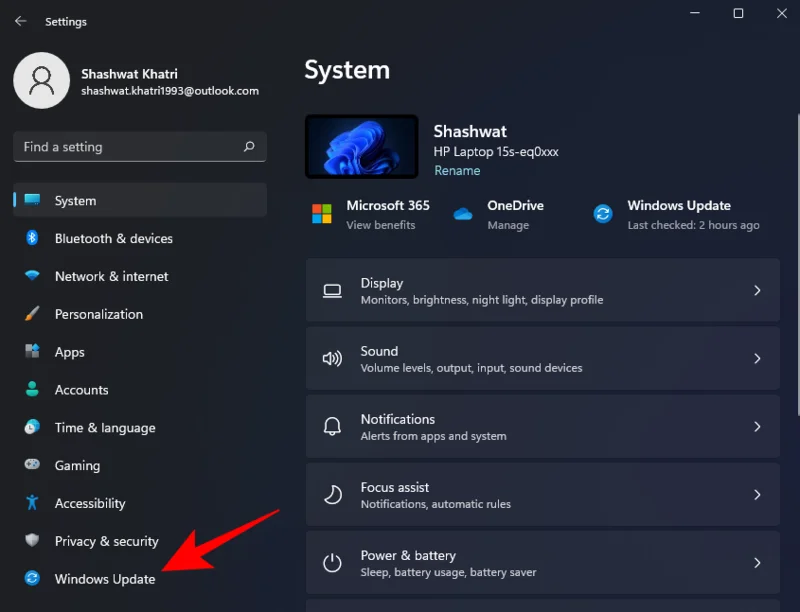Click the Sound speaker icon
Image resolution: width=800 pixels, height=612 pixels.
[333, 358]
